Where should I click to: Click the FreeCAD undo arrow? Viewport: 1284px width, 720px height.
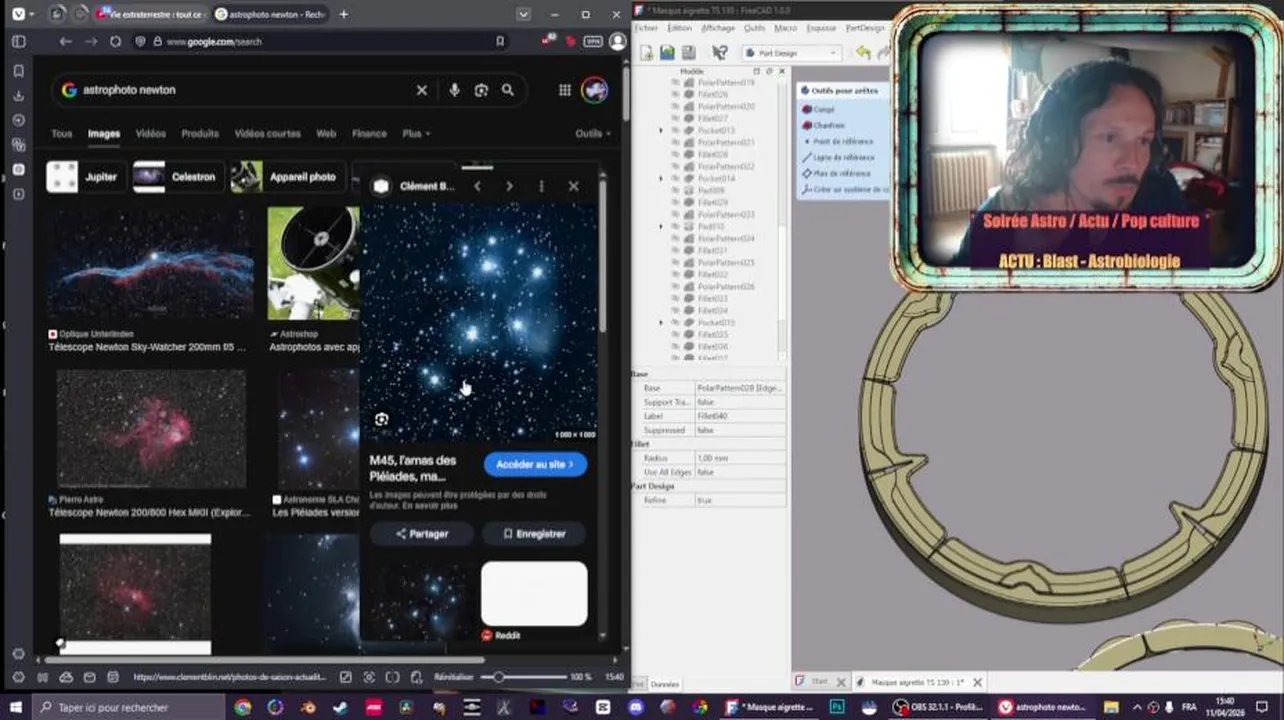pyautogui.click(x=863, y=53)
